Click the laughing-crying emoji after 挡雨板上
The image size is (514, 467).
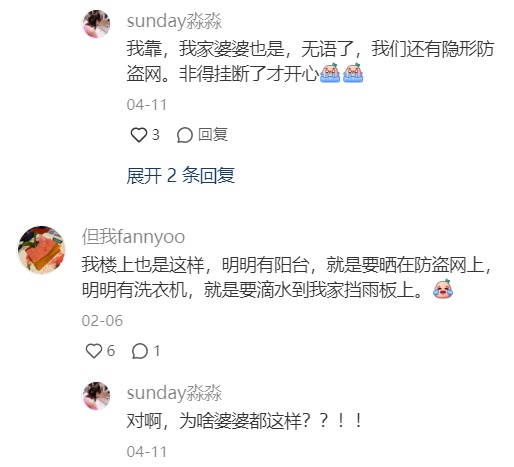(443, 289)
